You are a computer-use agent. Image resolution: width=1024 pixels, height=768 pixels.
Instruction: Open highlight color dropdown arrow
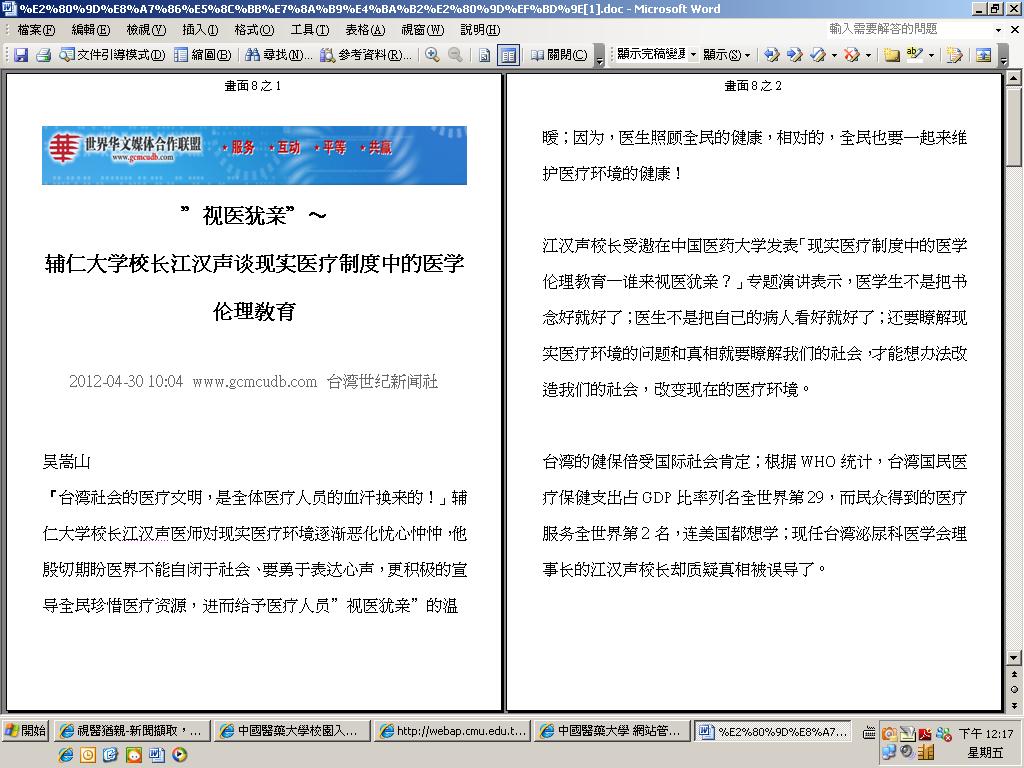point(931,55)
